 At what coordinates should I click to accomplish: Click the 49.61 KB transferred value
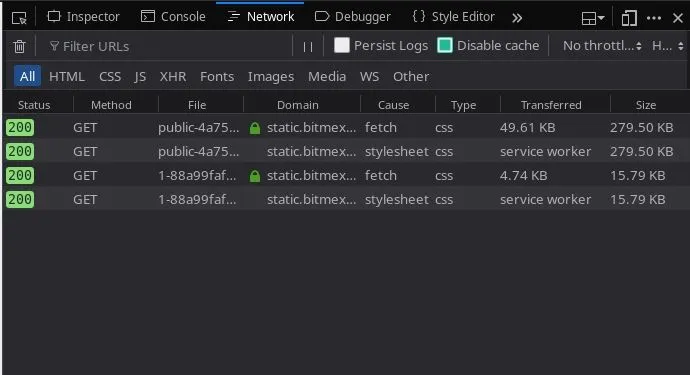(527, 128)
